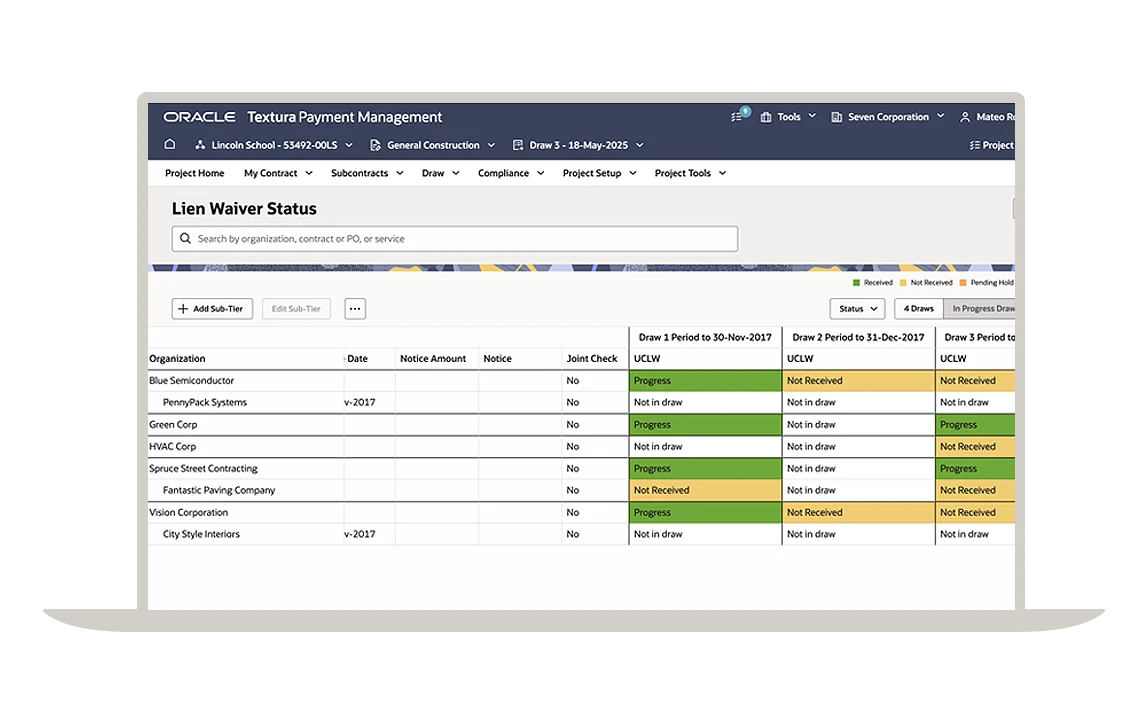1148x724 pixels.
Task: Switch to the 4 Draws view
Action: (918, 309)
